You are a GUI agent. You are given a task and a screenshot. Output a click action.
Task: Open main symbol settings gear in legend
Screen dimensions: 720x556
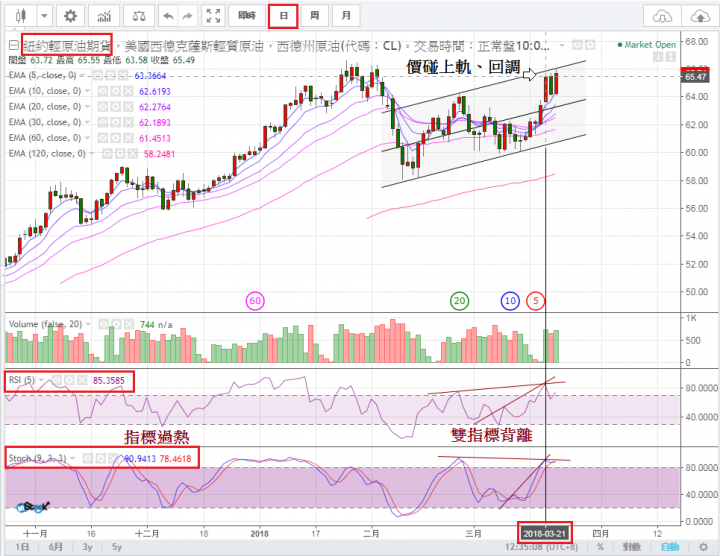pyautogui.click(x=590, y=45)
